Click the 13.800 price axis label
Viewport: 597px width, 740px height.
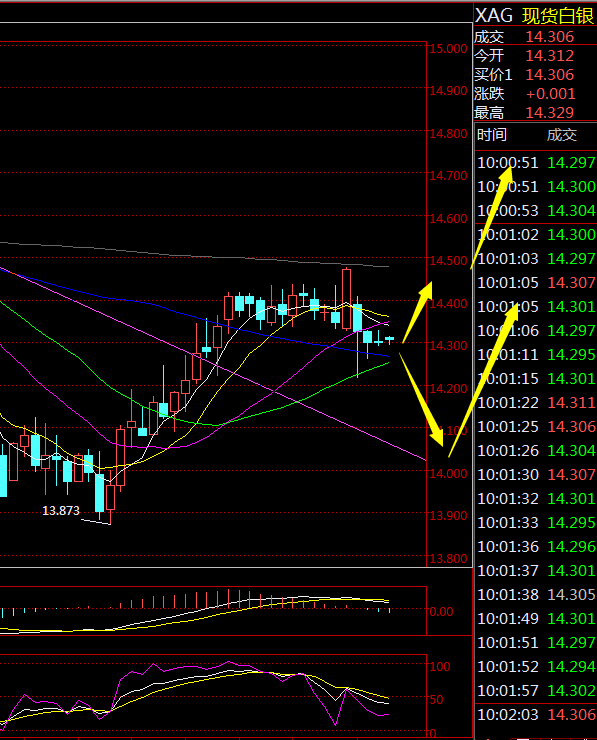coord(448,559)
